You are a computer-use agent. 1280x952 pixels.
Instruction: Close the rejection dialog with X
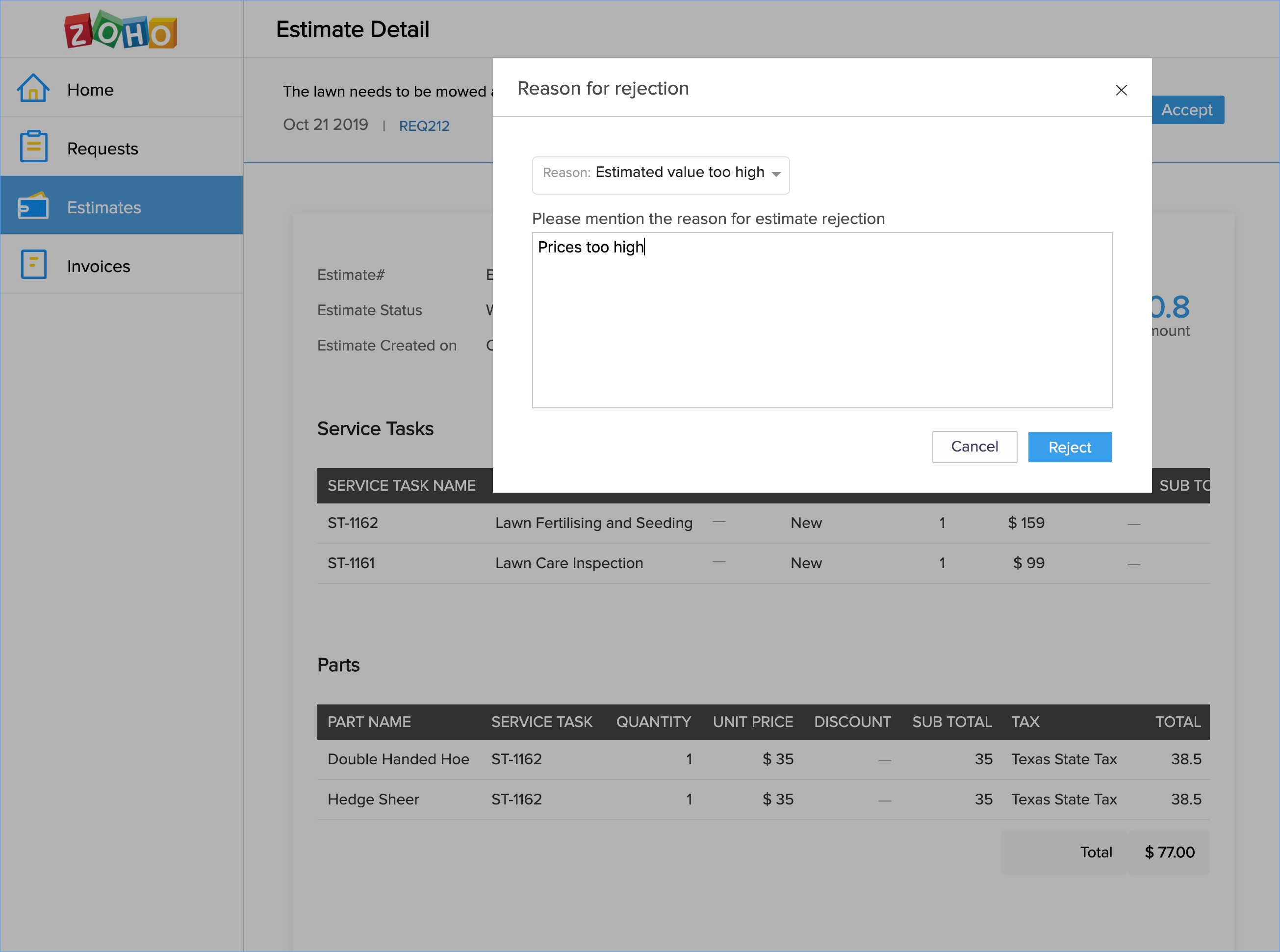coord(1121,90)
